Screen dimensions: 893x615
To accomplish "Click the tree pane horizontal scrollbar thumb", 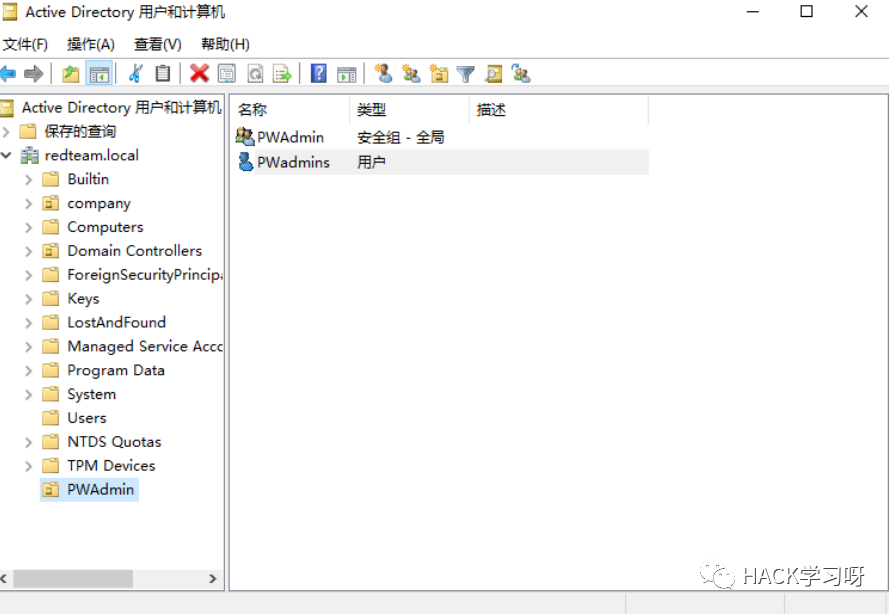I will (x=73, y=579).
